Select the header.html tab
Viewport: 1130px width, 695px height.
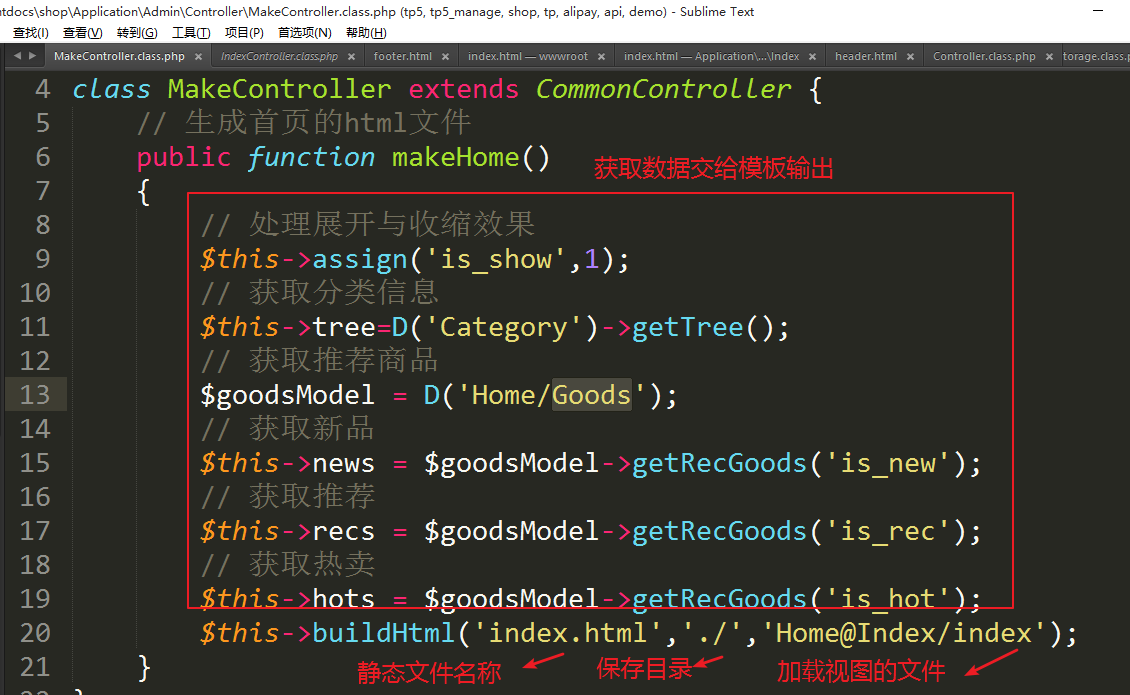click(865, 57)
